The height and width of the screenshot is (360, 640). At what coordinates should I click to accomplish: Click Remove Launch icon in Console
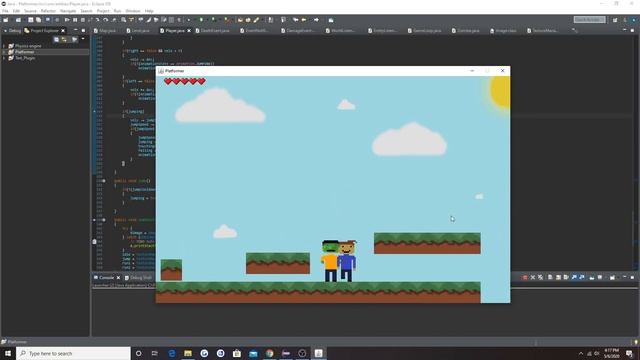point(533,278)
